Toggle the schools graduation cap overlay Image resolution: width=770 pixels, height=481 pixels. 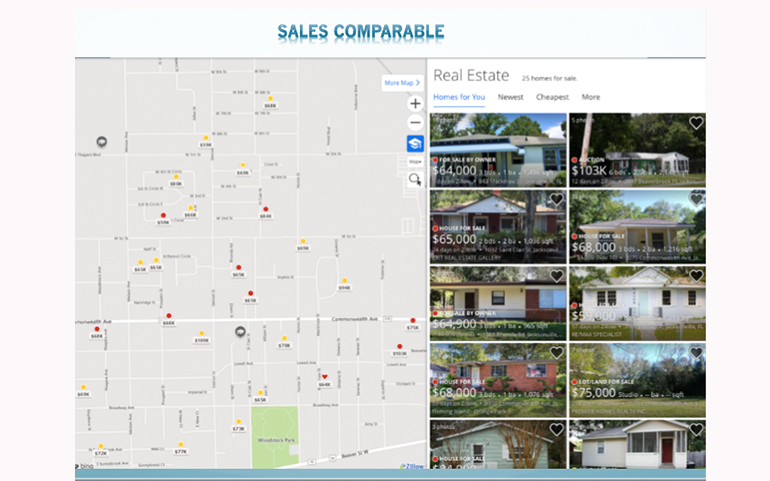415,143
